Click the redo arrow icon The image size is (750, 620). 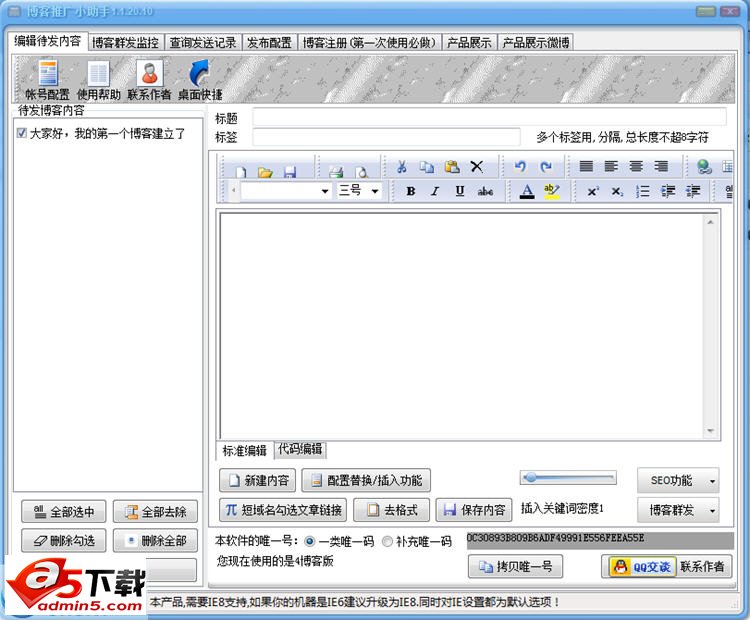(545, 166)
